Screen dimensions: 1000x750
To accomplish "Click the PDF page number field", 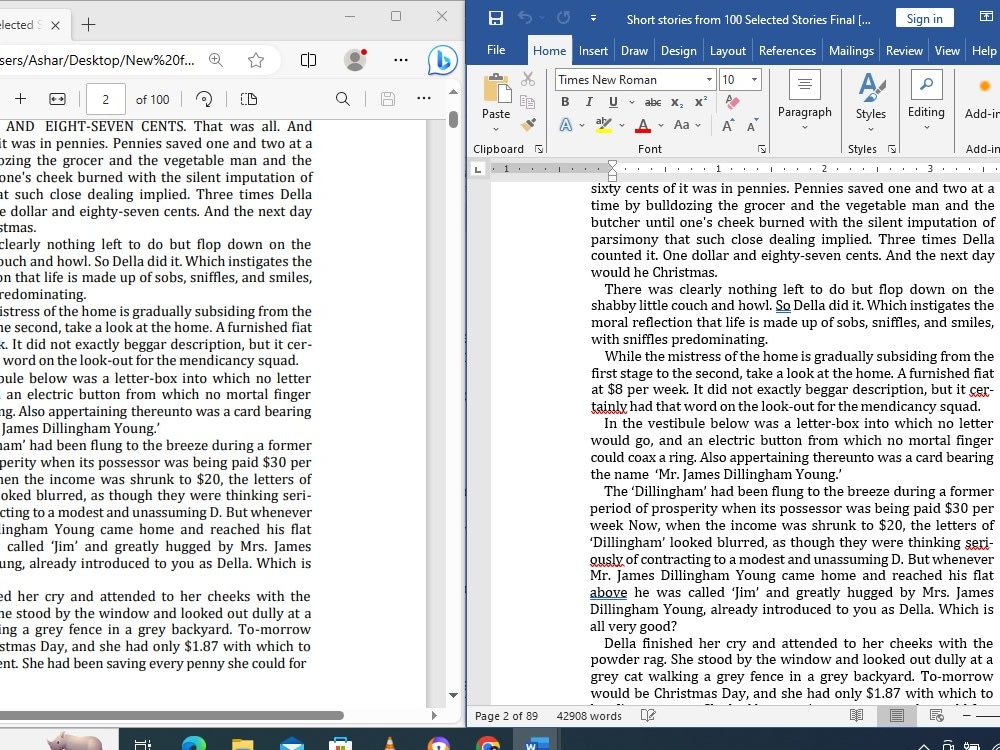I will pos(105,99).
